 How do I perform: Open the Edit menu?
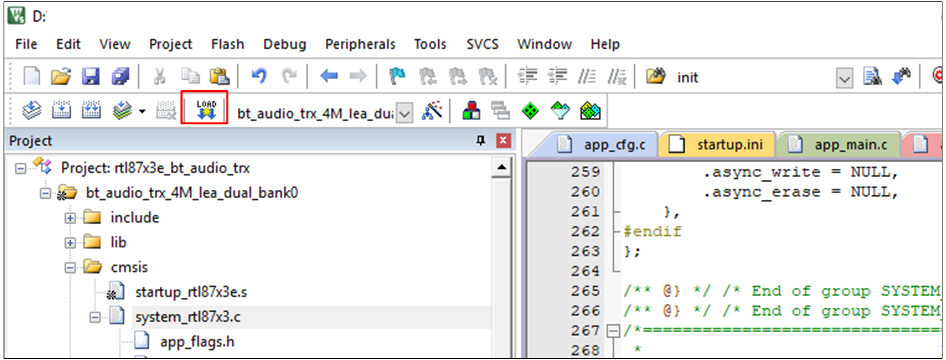tap(68, 44)
